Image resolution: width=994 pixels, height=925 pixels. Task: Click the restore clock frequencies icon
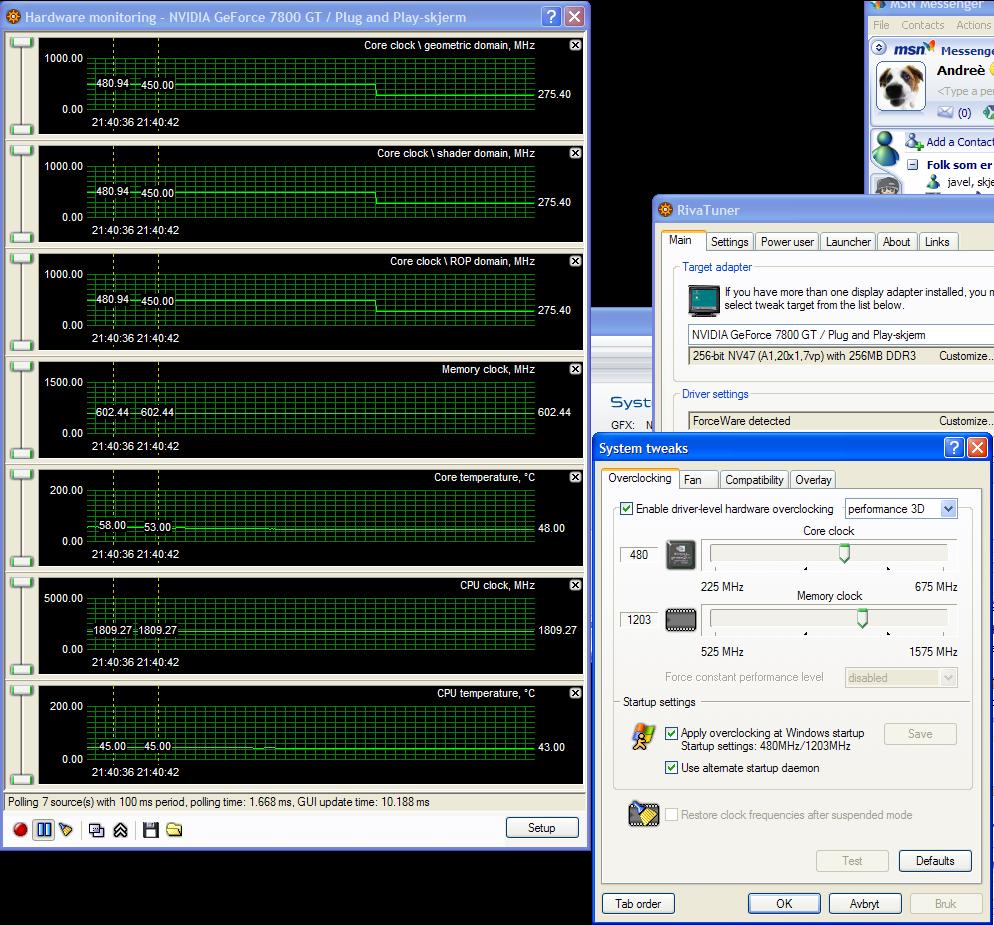pyautogui.click(x=643, y=814)
